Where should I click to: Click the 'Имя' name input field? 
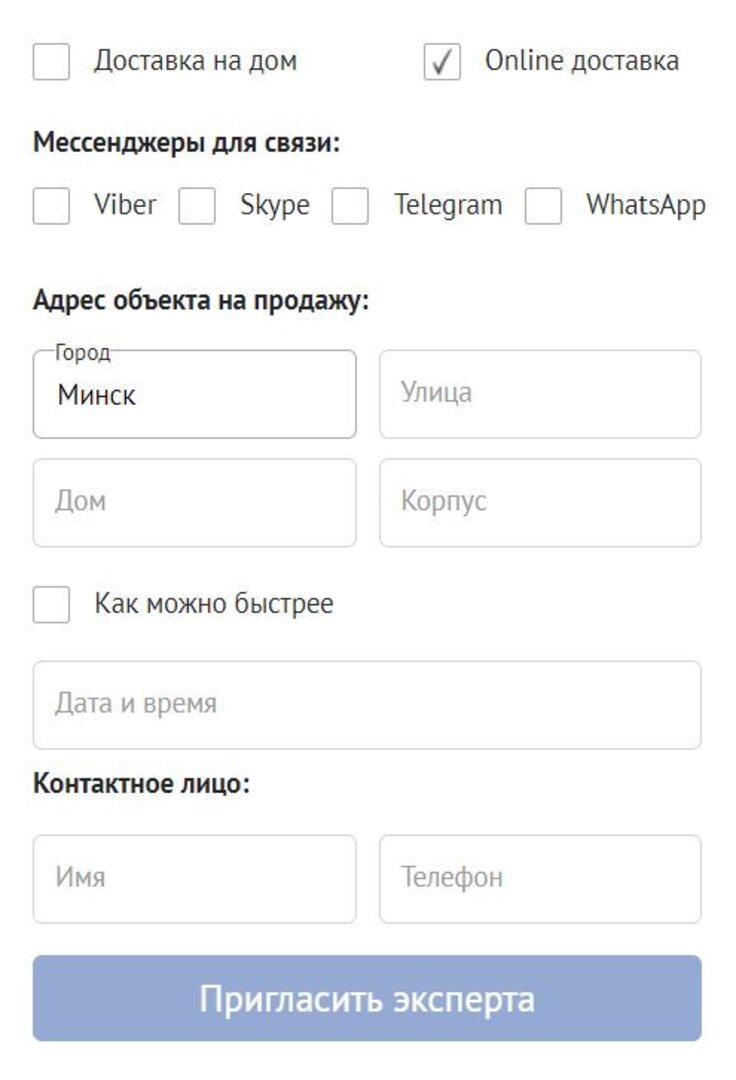click(194, 879)
